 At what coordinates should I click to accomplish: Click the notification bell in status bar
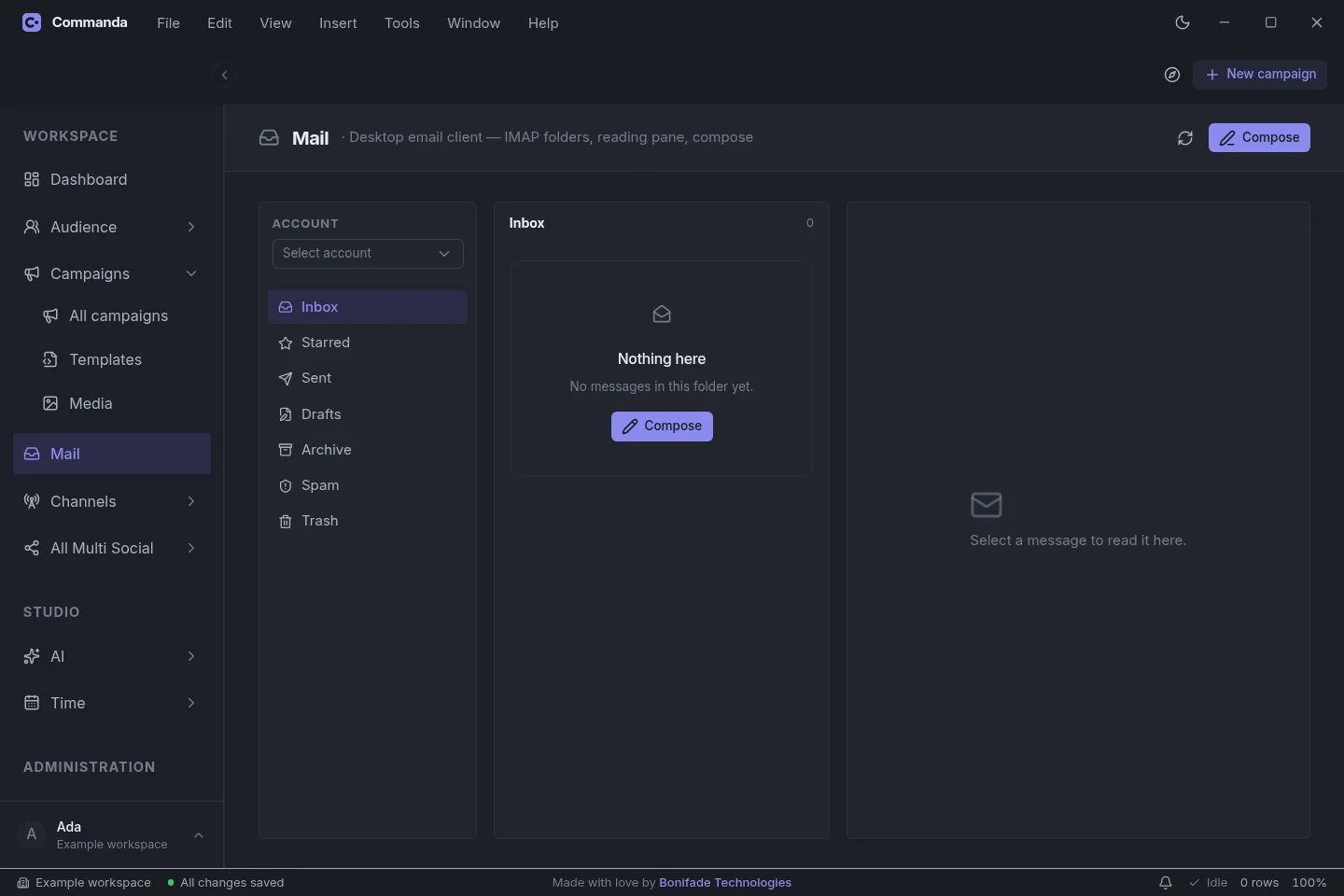[1166, 883]
